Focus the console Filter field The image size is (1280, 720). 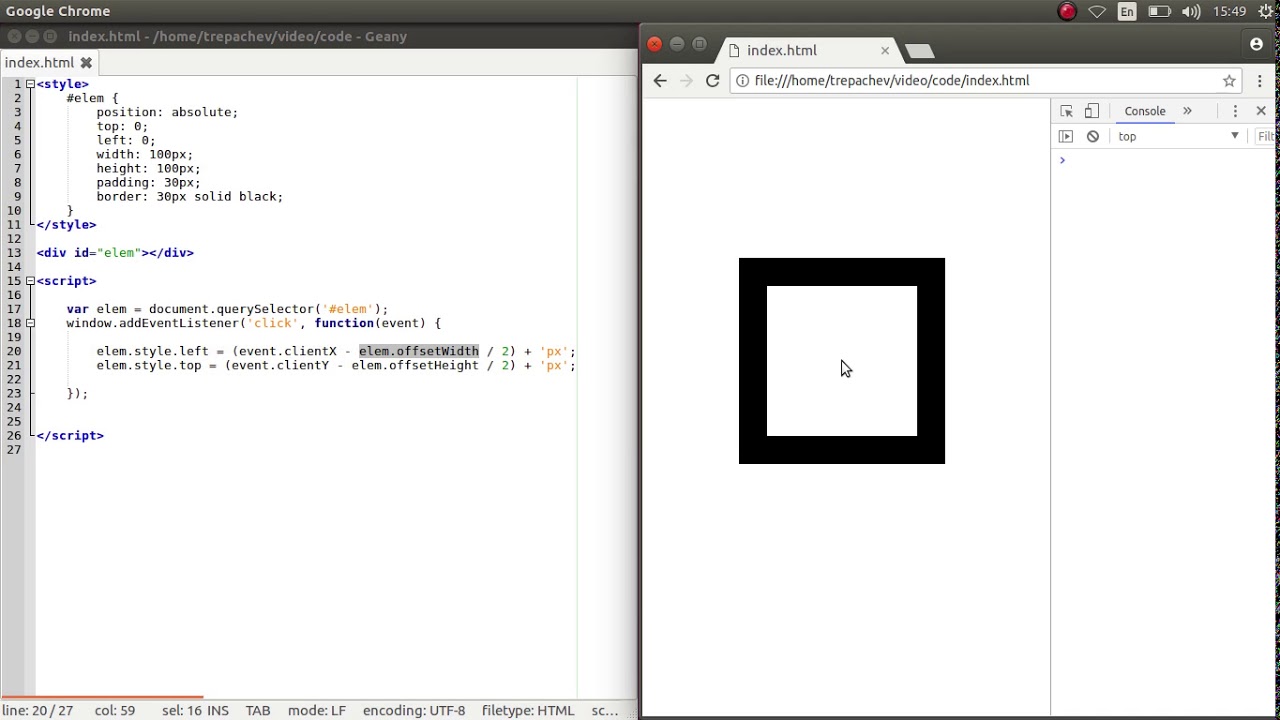click(x=1266, y=137)
